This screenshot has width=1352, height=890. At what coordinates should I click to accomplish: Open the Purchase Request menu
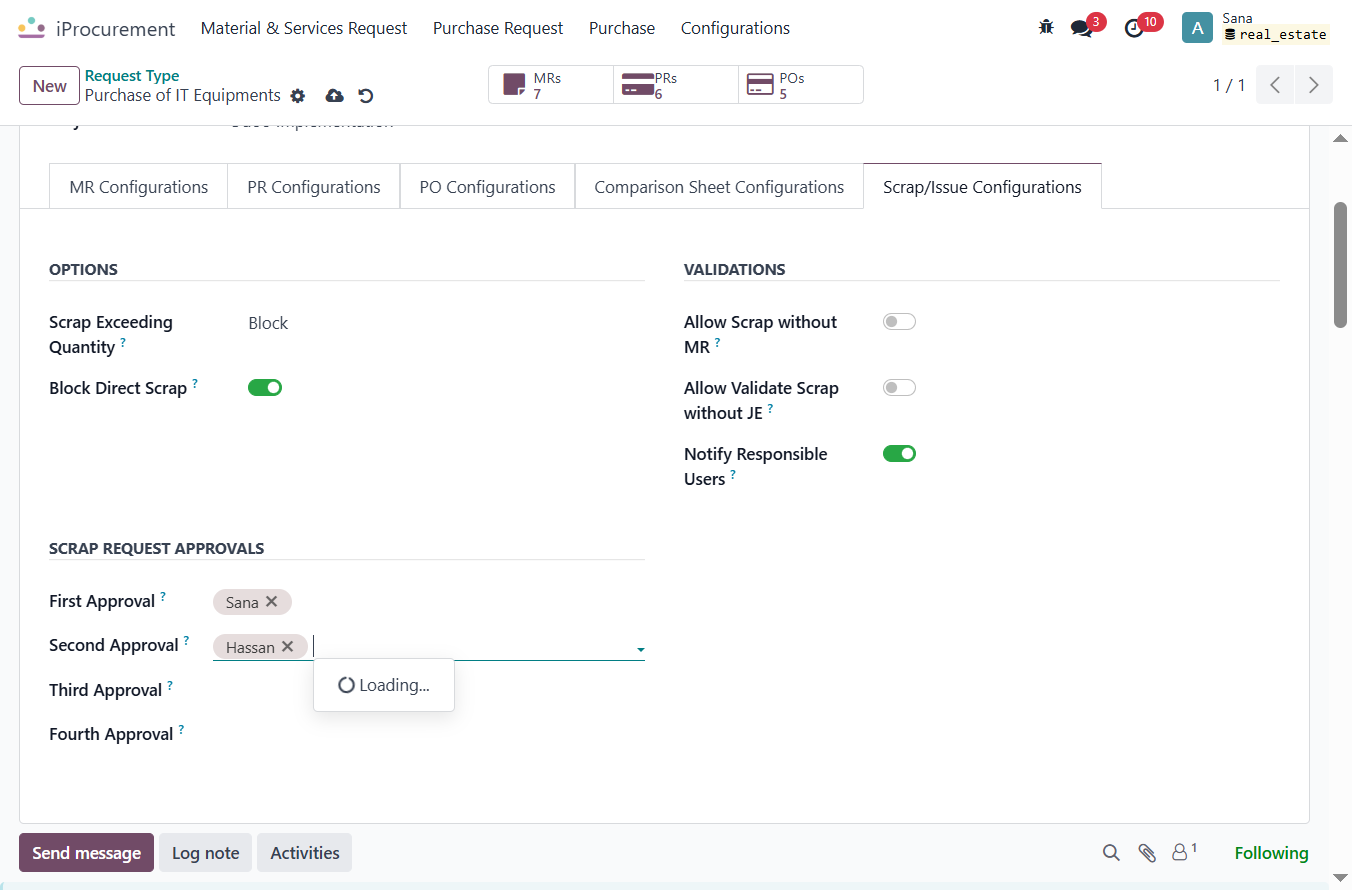coord(498,28)
